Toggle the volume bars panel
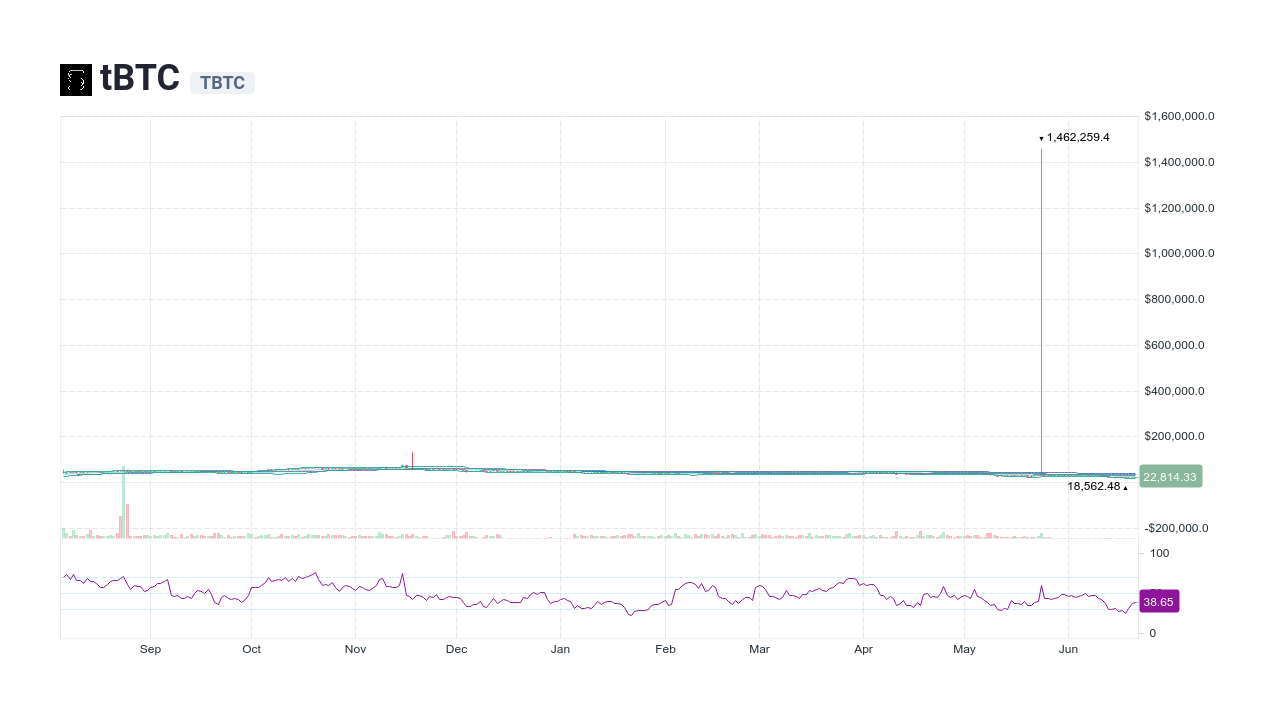The image size is (1280, 720). tap(600, 533)
